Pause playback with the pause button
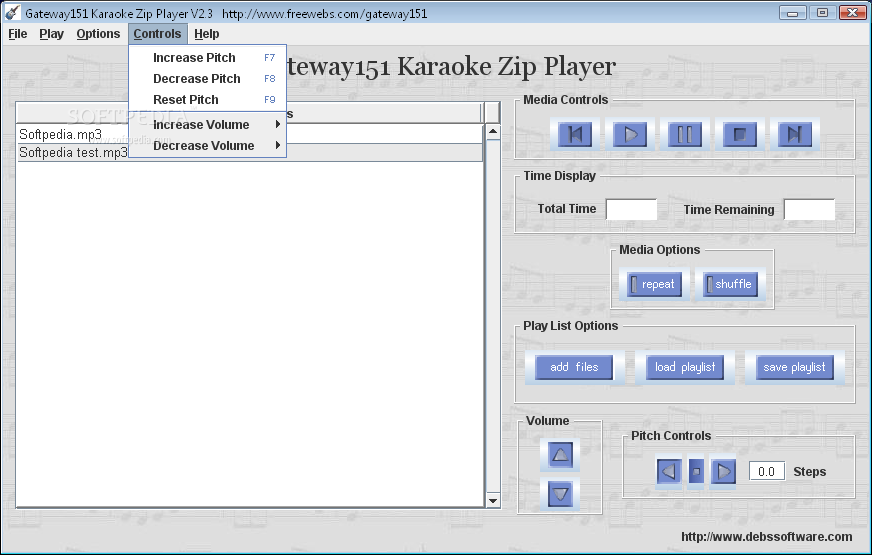The width and height of the screenshot is (872, 555). click(685, 134)
